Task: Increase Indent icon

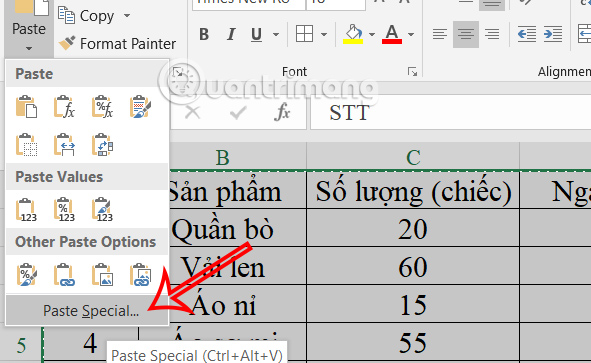Action: [x=553, y=34]
